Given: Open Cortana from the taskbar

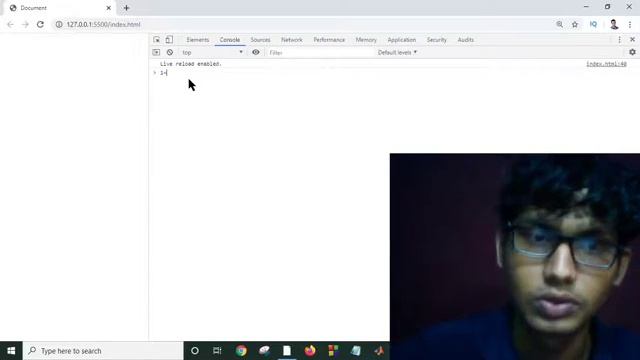Looking at the screenshot, I should click(195, 351).
